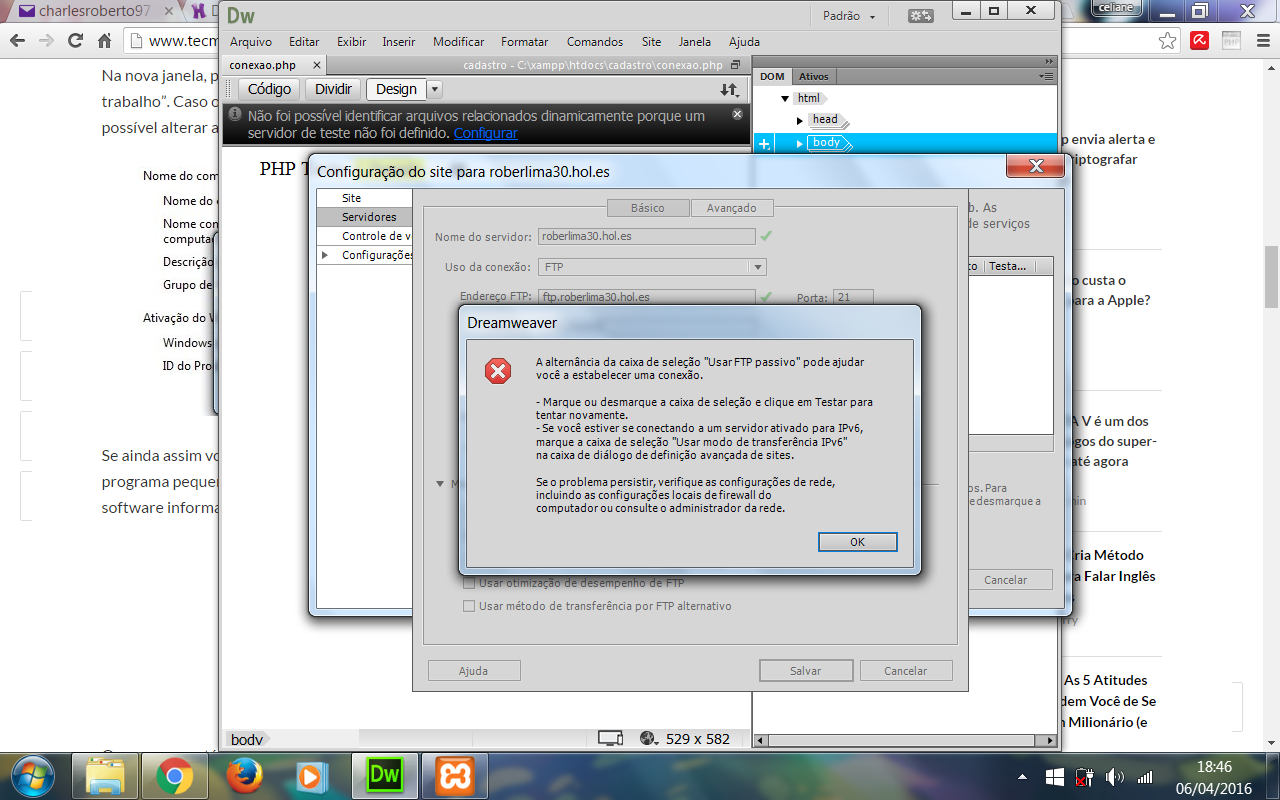Viewport: 1280px width, 800px height.
Task: Switch to Código view
Action: [269, 89]
